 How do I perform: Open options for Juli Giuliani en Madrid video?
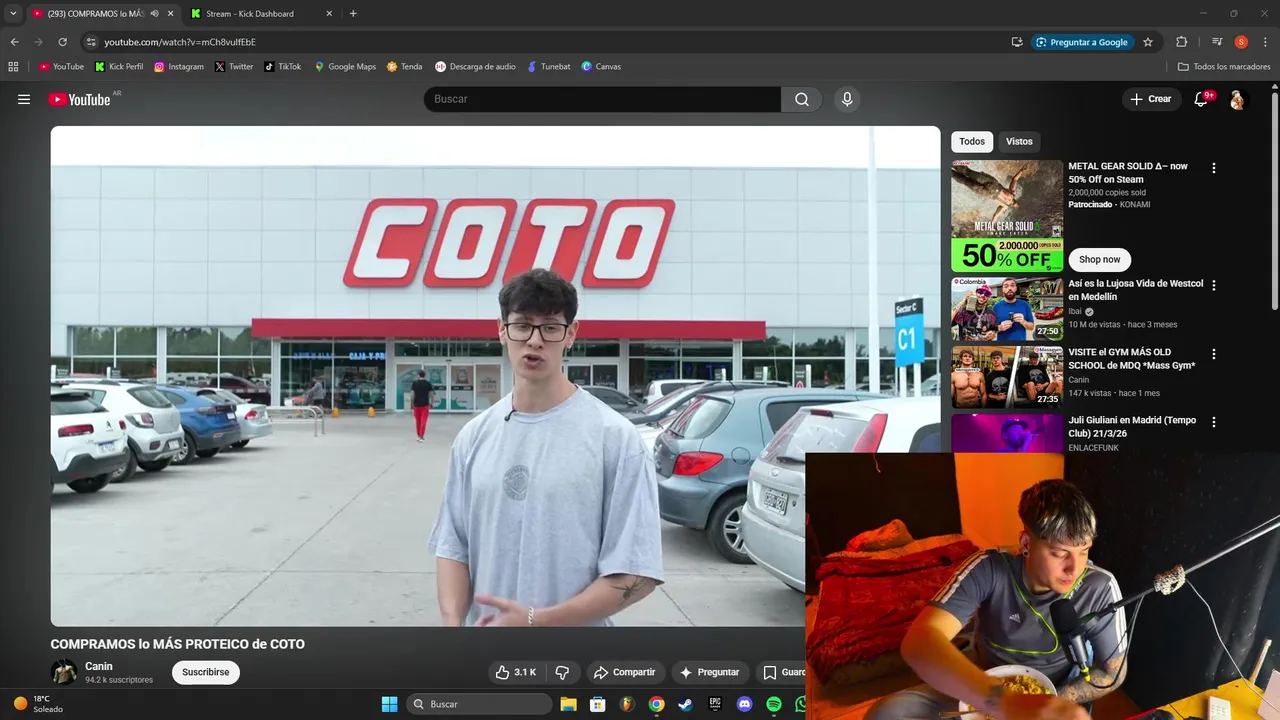(x=1214, y=422)
